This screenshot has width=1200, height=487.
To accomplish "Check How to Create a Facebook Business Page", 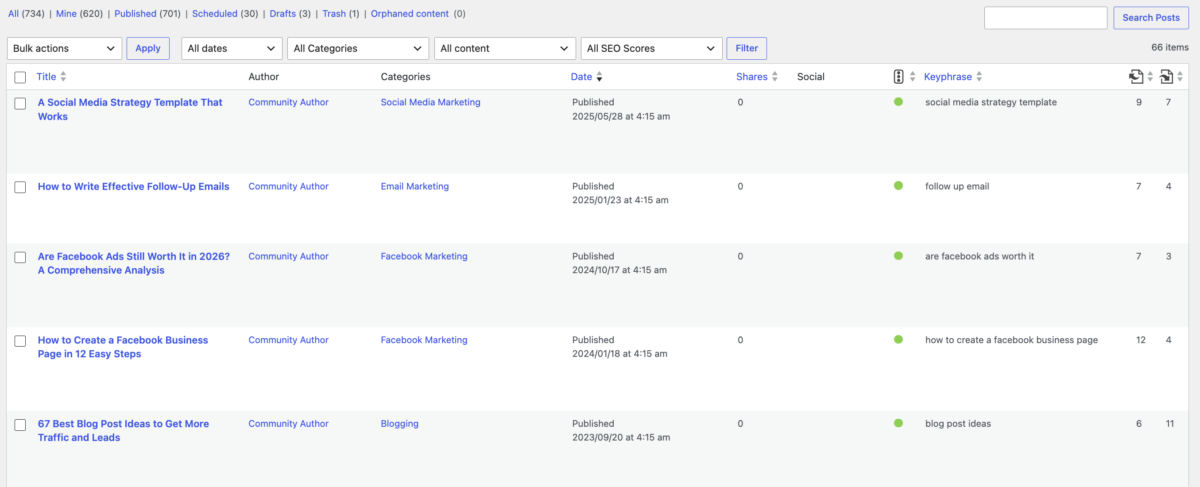I will pos(20,341).
